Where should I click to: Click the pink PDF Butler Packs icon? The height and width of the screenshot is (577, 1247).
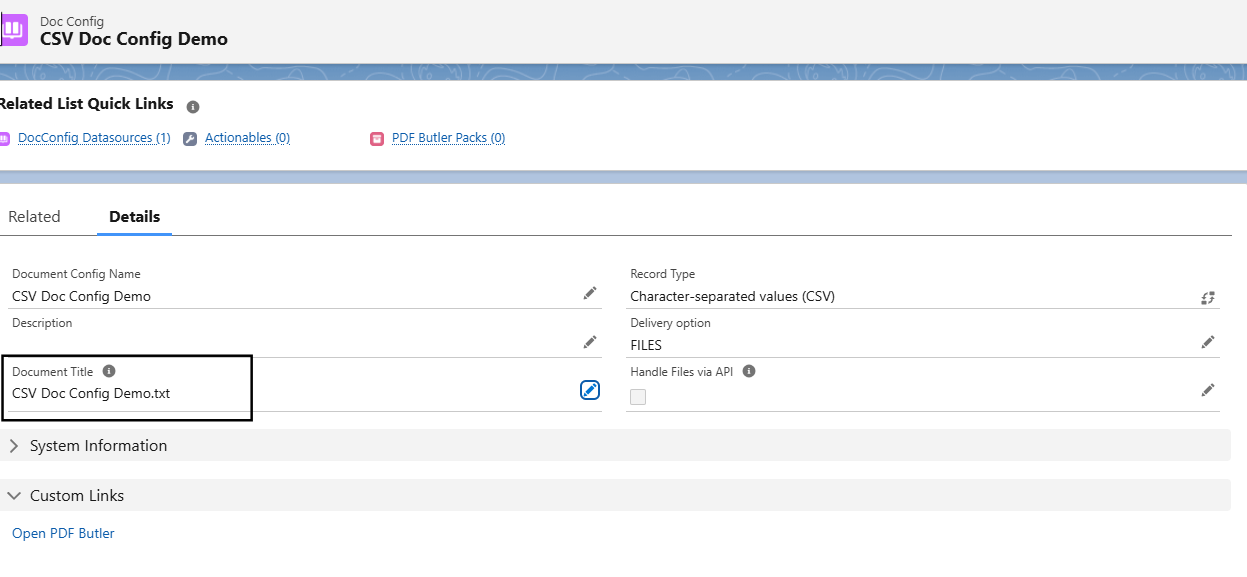click(x=377, y=139)
